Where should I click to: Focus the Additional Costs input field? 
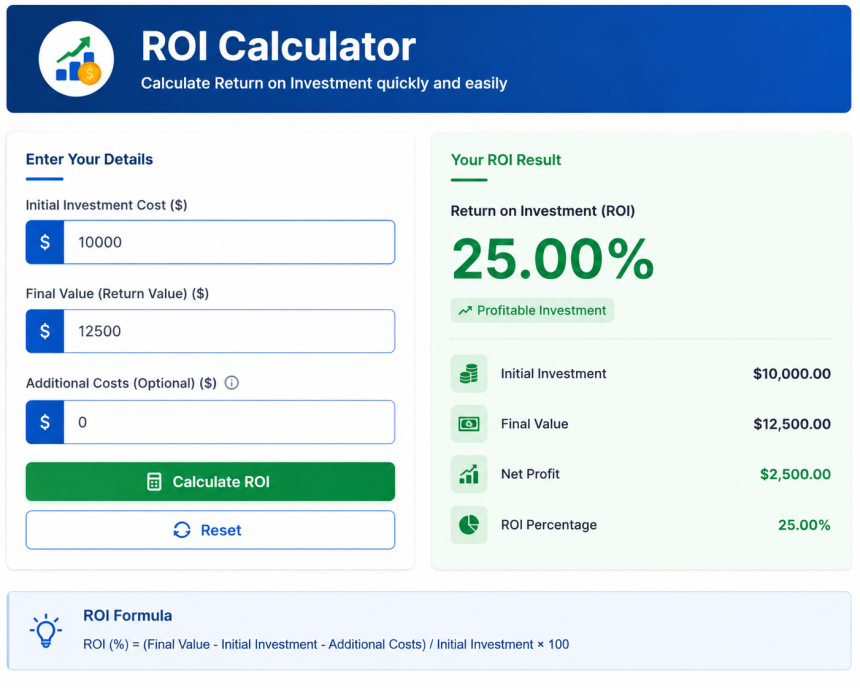[229, 422]
